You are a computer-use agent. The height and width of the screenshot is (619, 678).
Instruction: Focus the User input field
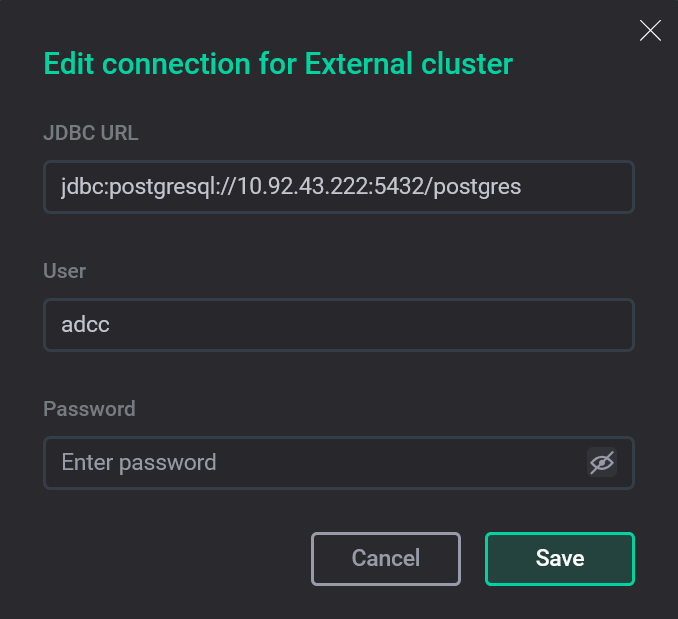tap(338, 325)
